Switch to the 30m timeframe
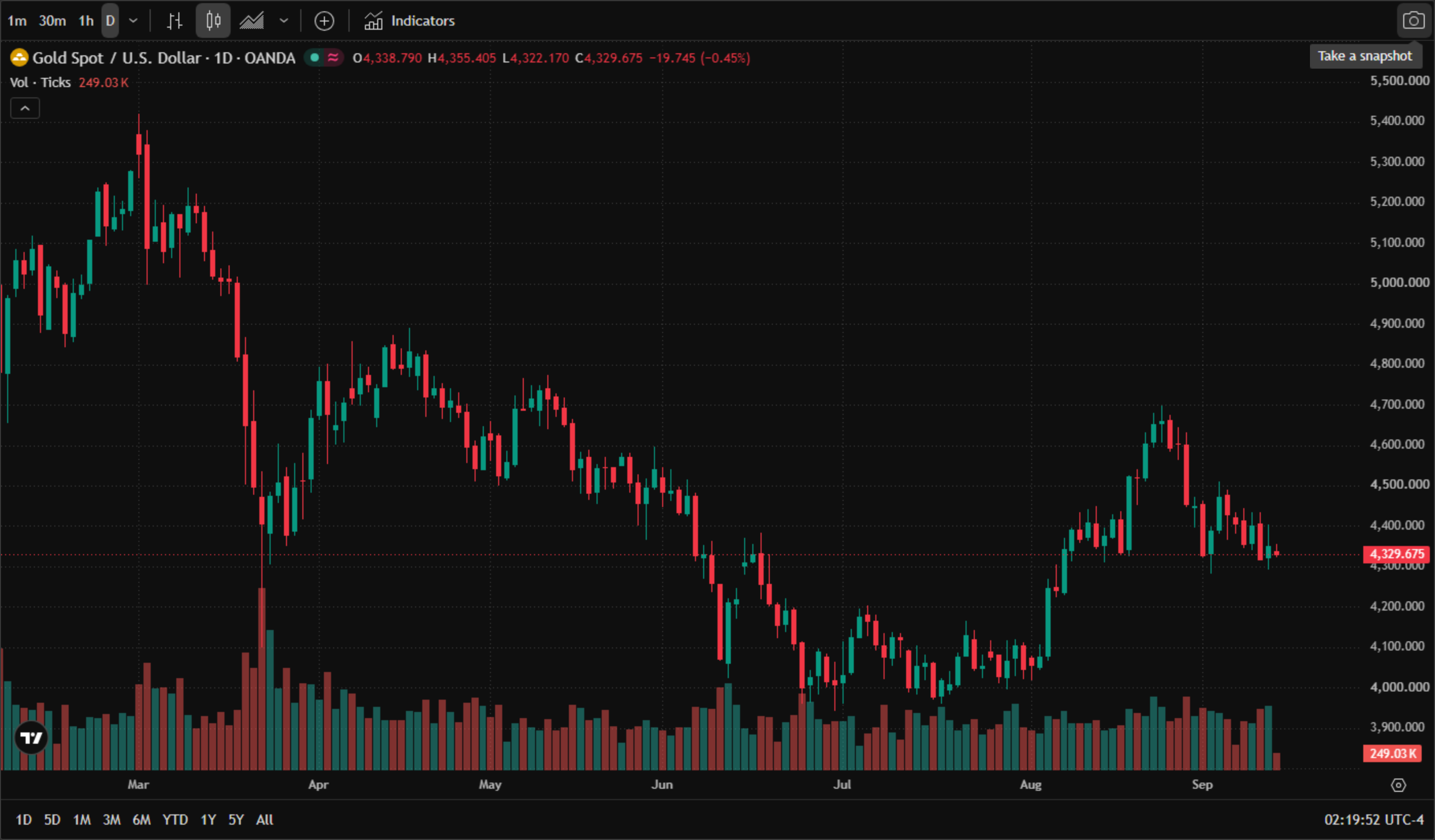 coord(52,21)
